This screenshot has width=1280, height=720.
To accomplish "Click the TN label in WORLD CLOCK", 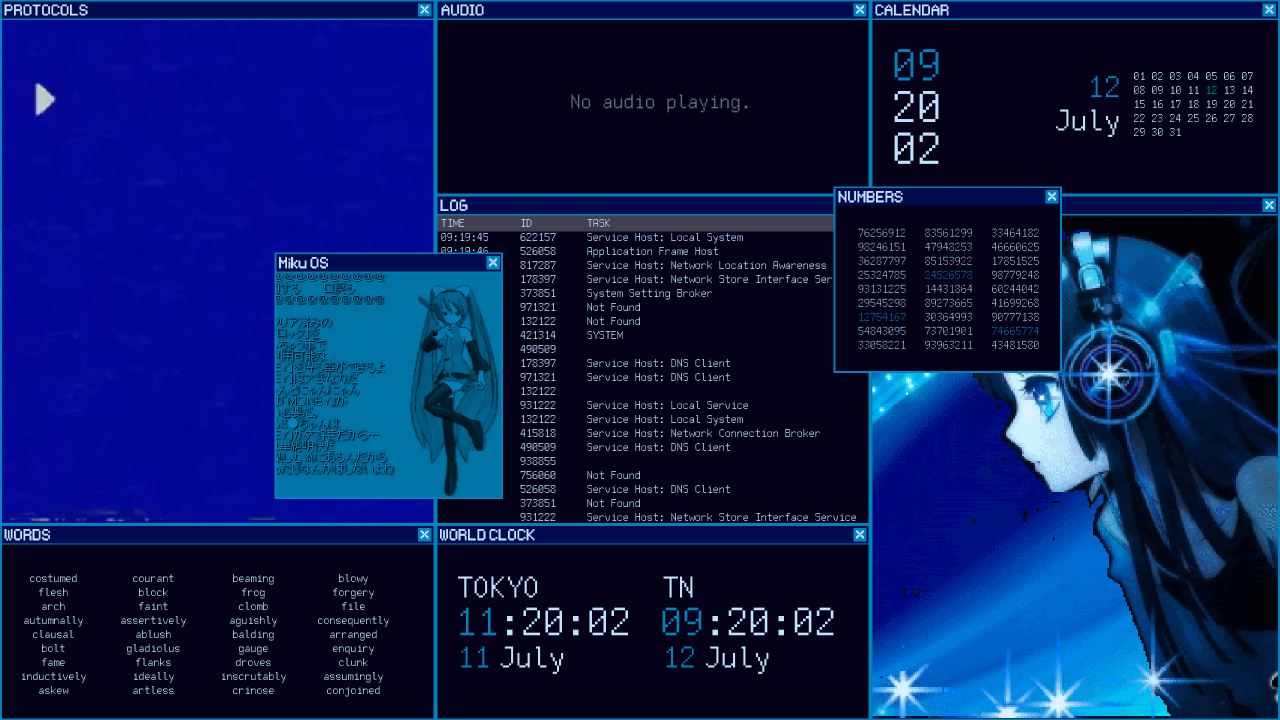I will pyautogui.click(x=678, y=588).
